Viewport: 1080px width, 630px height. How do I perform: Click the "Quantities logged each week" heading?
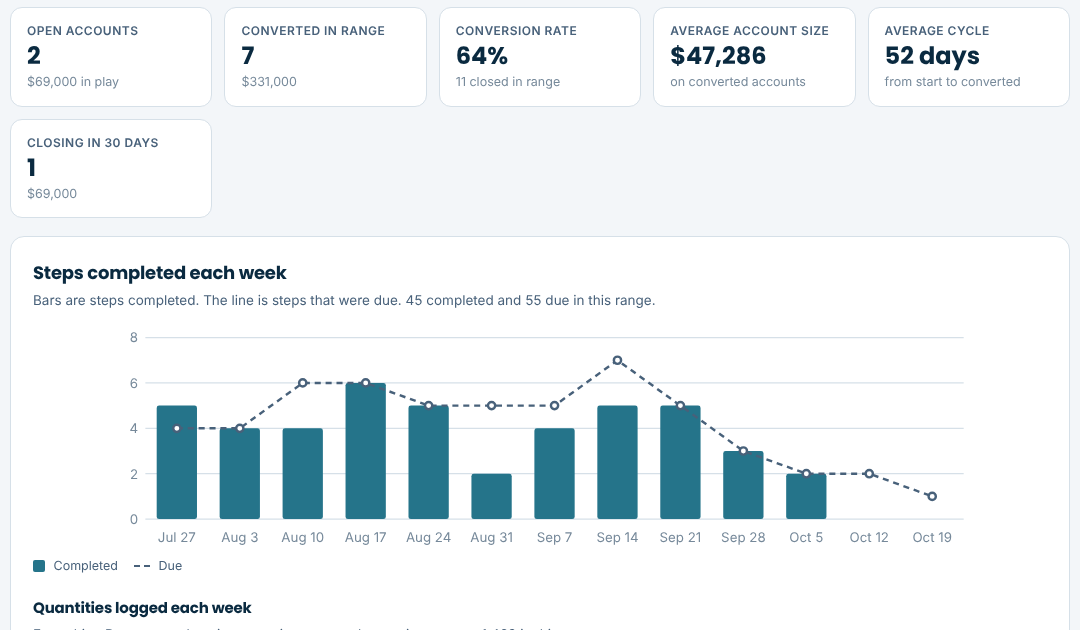pyautogui.click(x=142, y=608)
